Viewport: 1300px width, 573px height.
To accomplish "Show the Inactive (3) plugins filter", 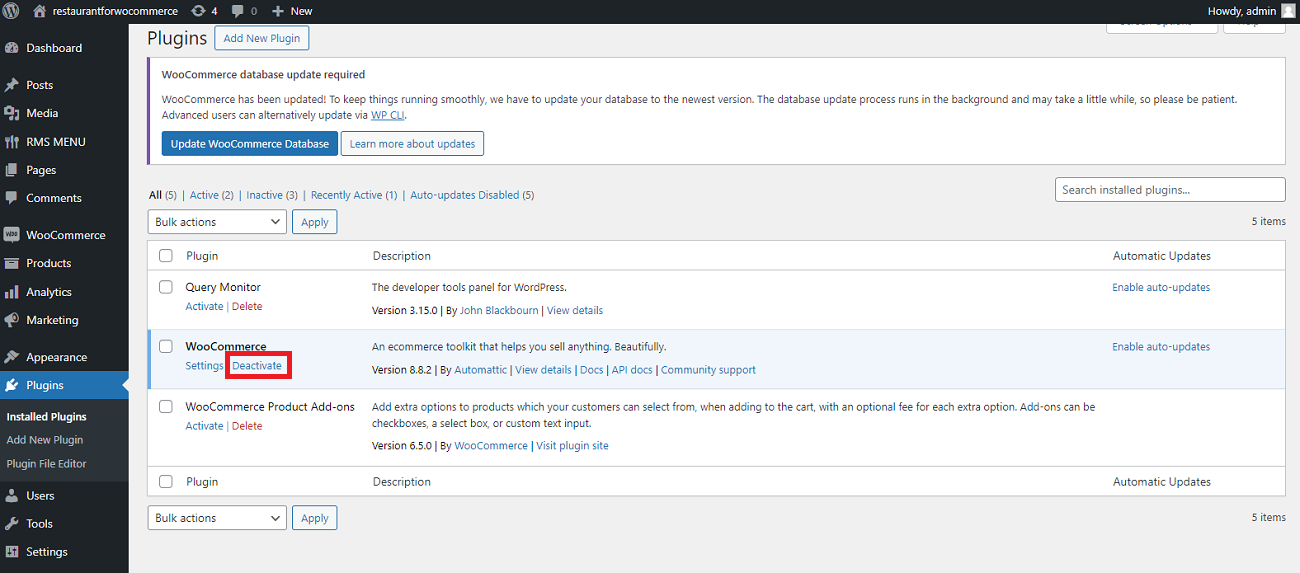I will point(272,195).
